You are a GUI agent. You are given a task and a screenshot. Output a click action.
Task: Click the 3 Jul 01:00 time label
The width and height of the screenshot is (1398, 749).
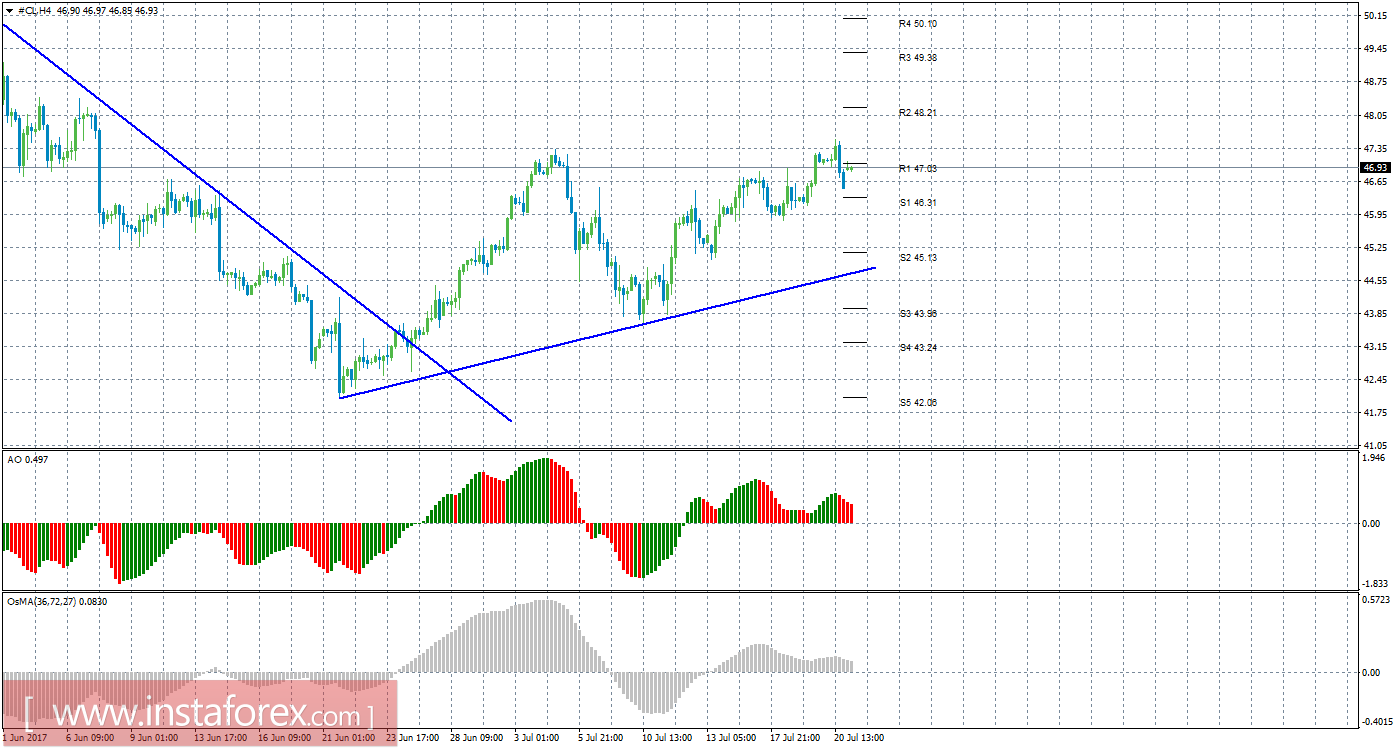click(x=539, y=738)
